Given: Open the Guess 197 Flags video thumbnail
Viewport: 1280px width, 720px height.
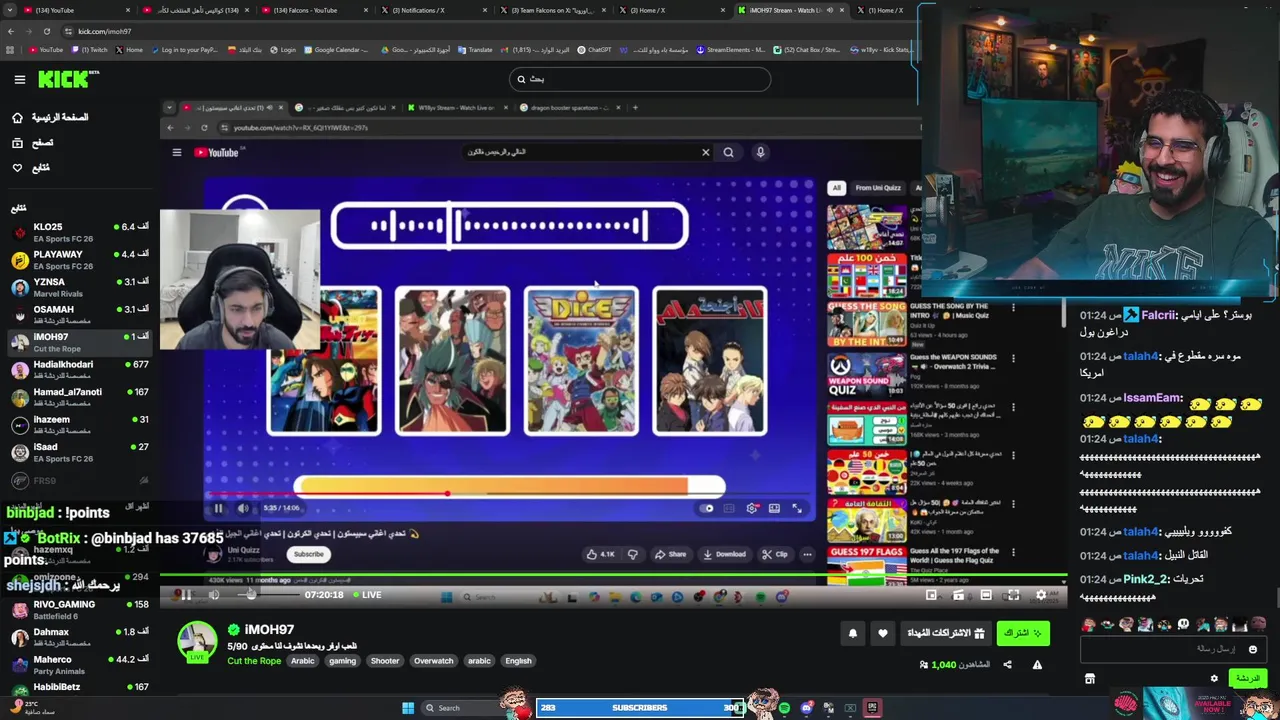Looking at the screenshot, I should point(867,565).
